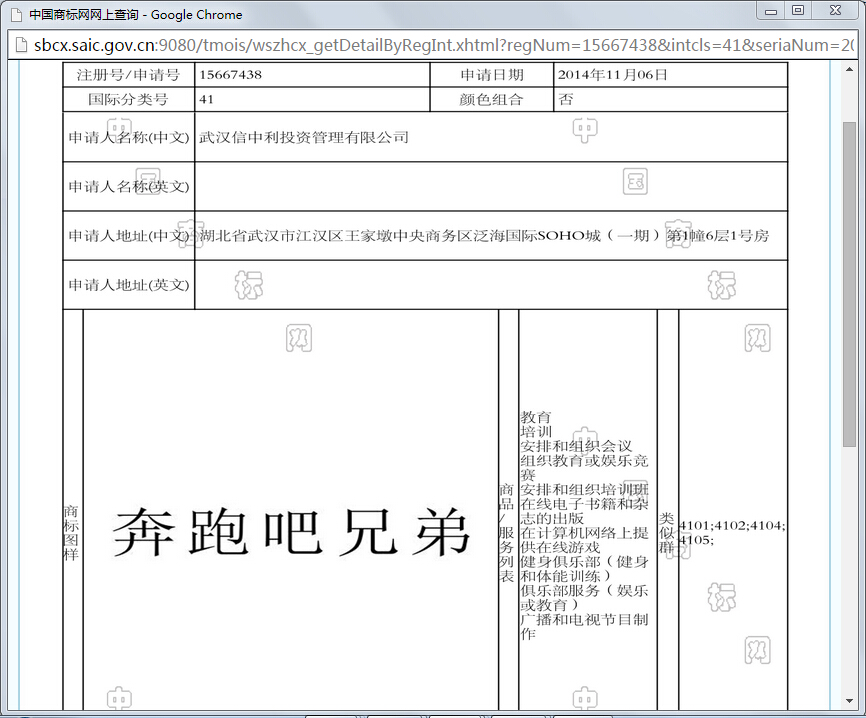The width and height of the screenshot is (866, 718).
Task: Click the 申请人地址(英文) label
Action: tap(129, 285)
